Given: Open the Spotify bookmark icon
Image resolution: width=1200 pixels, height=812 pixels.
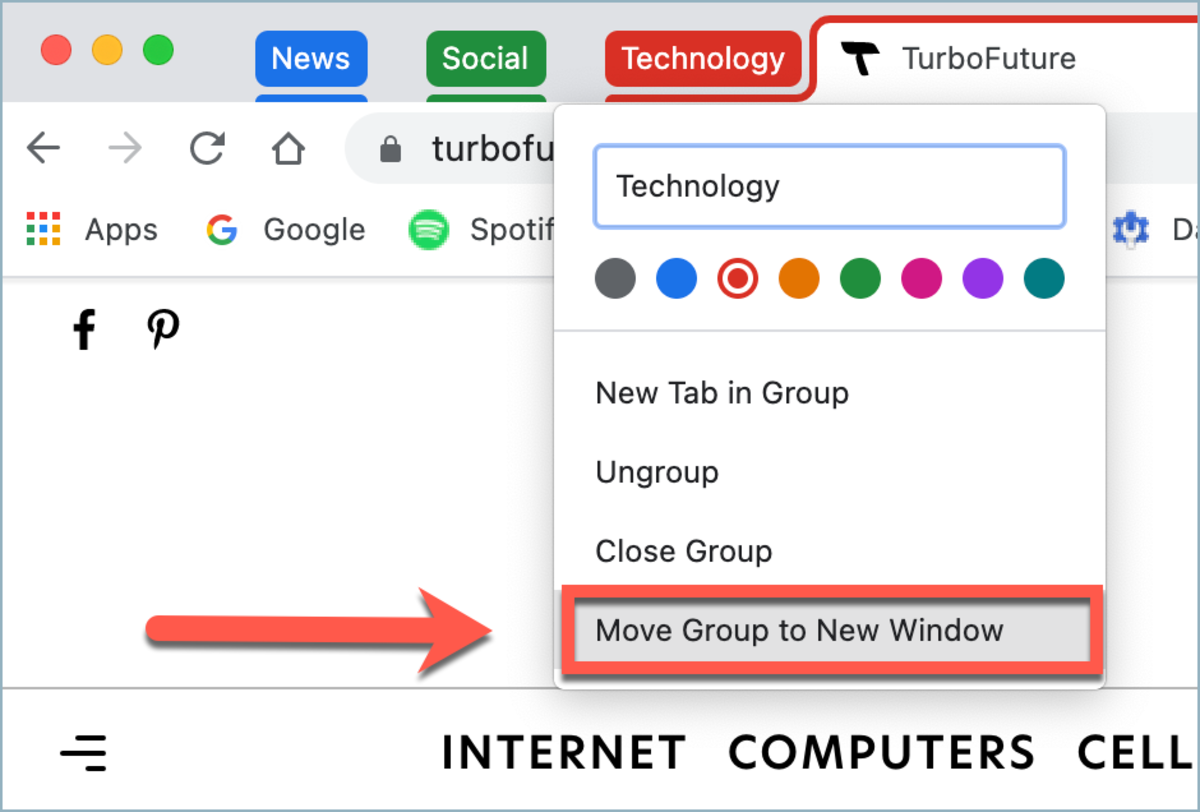Looking at the screenshot, I should click(429, 230).
